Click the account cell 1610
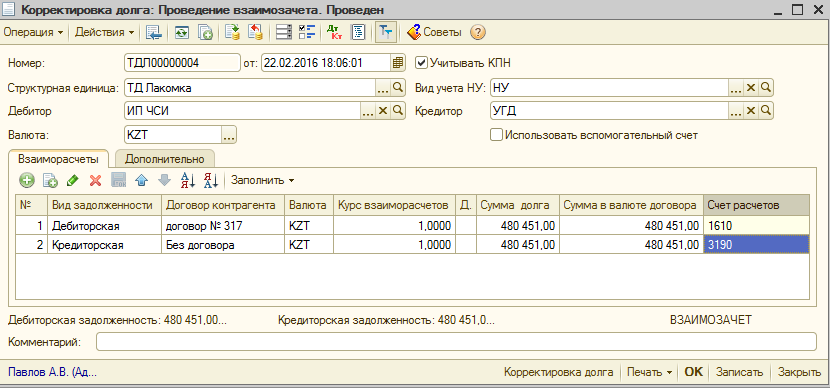The width and height of the screenshot is (830, 389). pos(756,226)
